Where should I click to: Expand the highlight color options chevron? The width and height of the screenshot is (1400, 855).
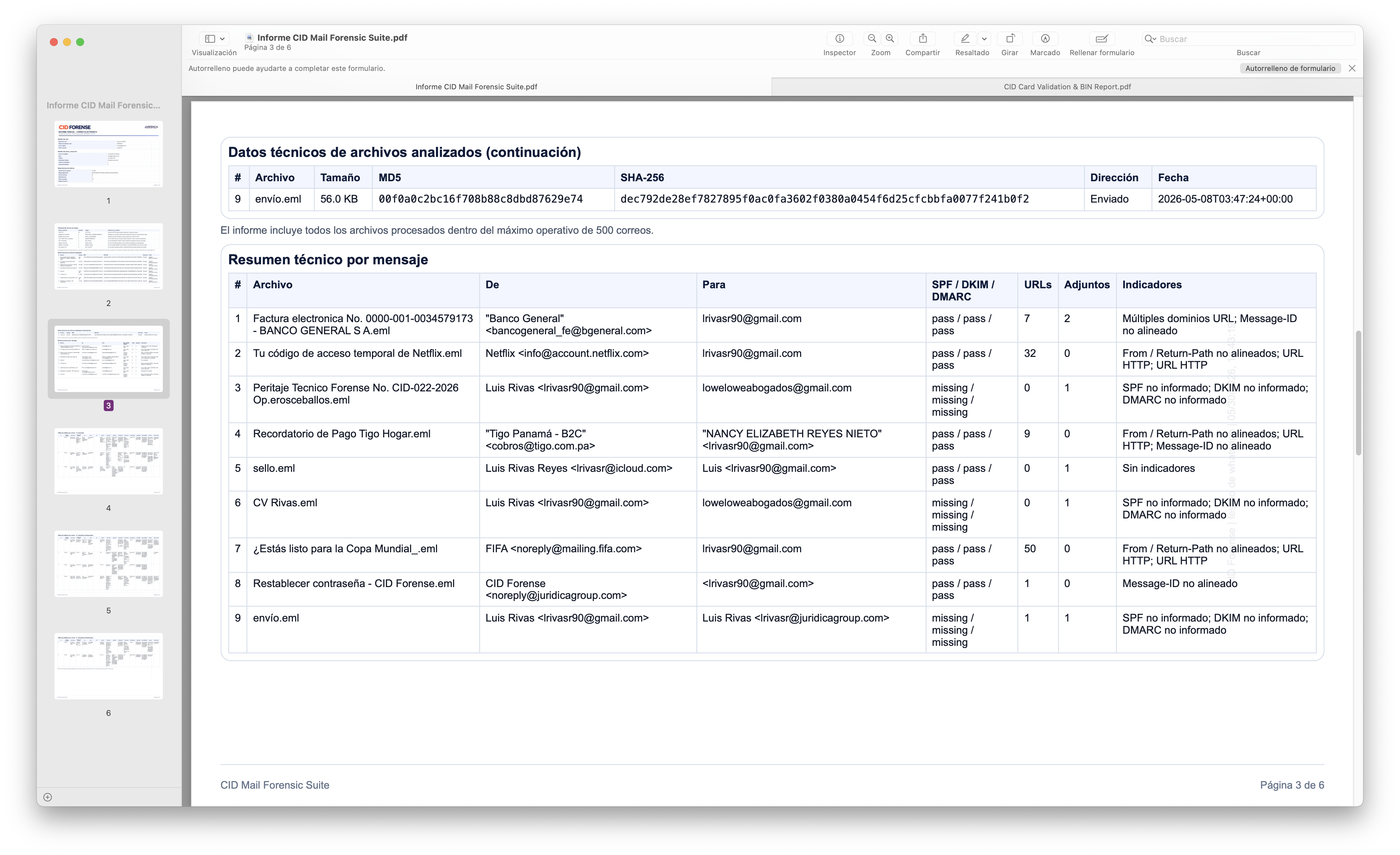(x=984, y=39)
